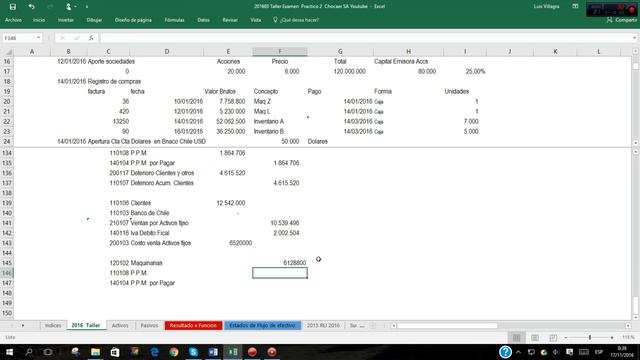Switch to the Indices sheet tab
The height and width of the screenshot is (360, 640).
(53, 325)
